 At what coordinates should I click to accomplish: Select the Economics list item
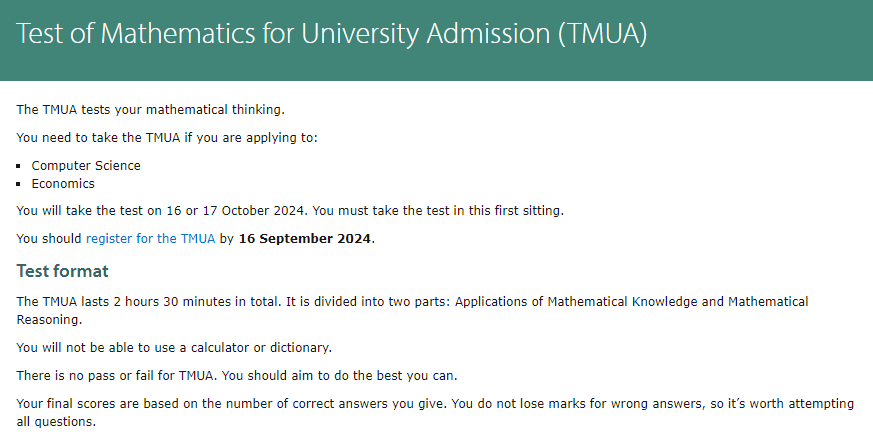(63, 183)
